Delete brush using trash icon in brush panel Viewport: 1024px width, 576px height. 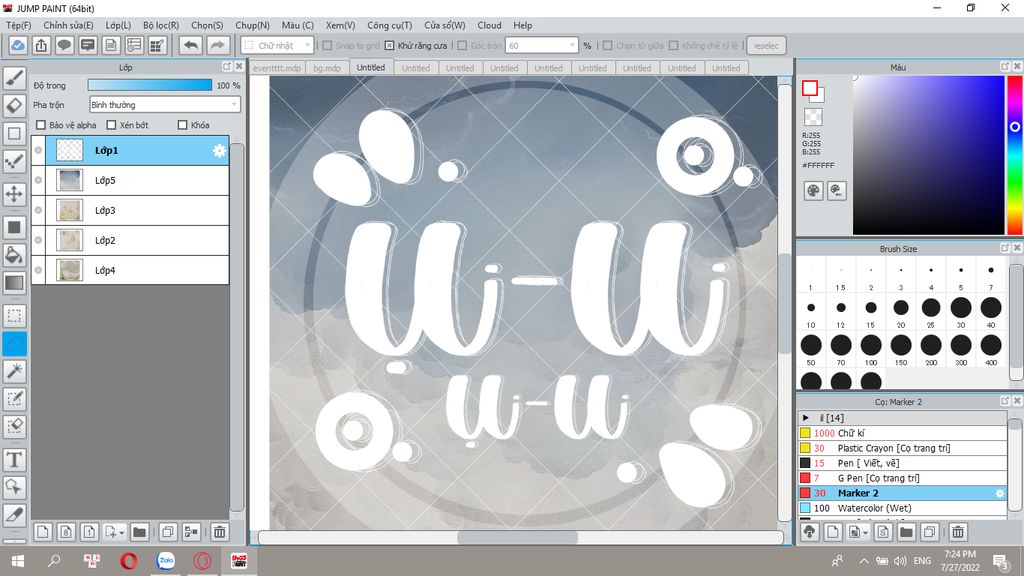957,532
